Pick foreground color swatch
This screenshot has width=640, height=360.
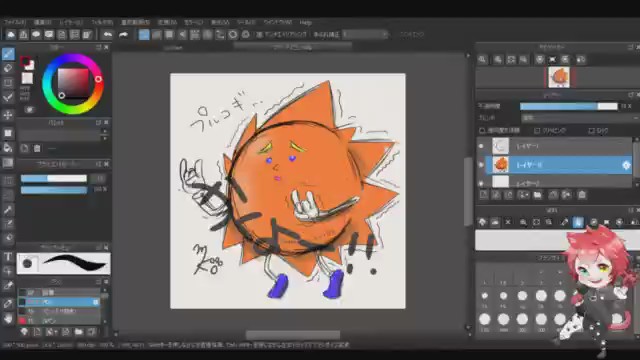coord(25,62)
